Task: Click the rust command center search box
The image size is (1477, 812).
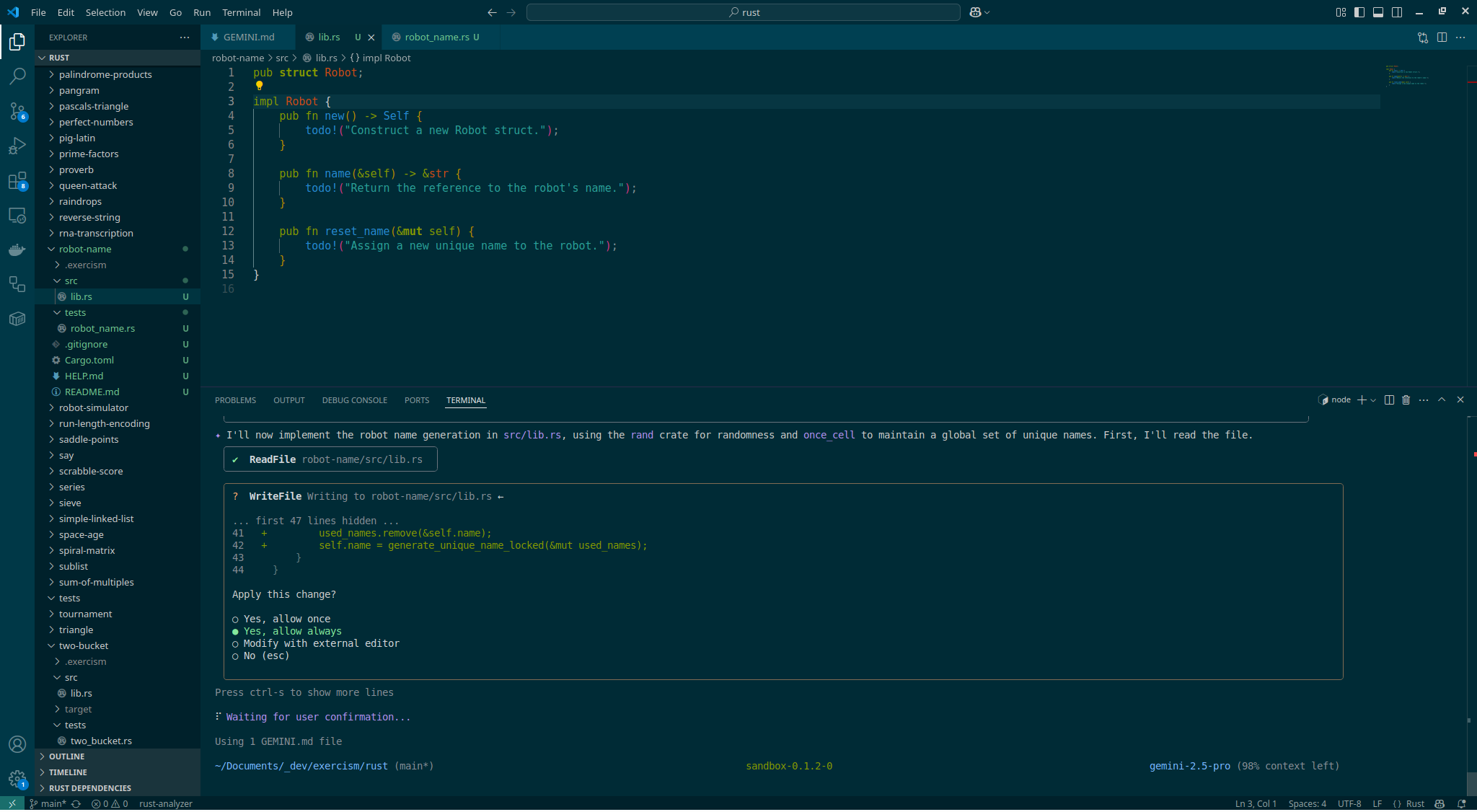Action: tap(743, 12)
